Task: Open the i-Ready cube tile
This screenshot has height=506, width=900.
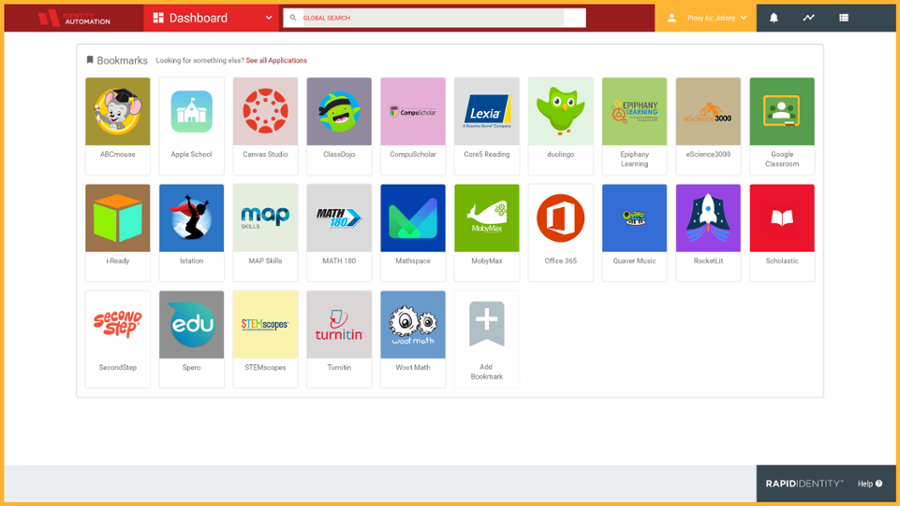Action: pos(118,232)
